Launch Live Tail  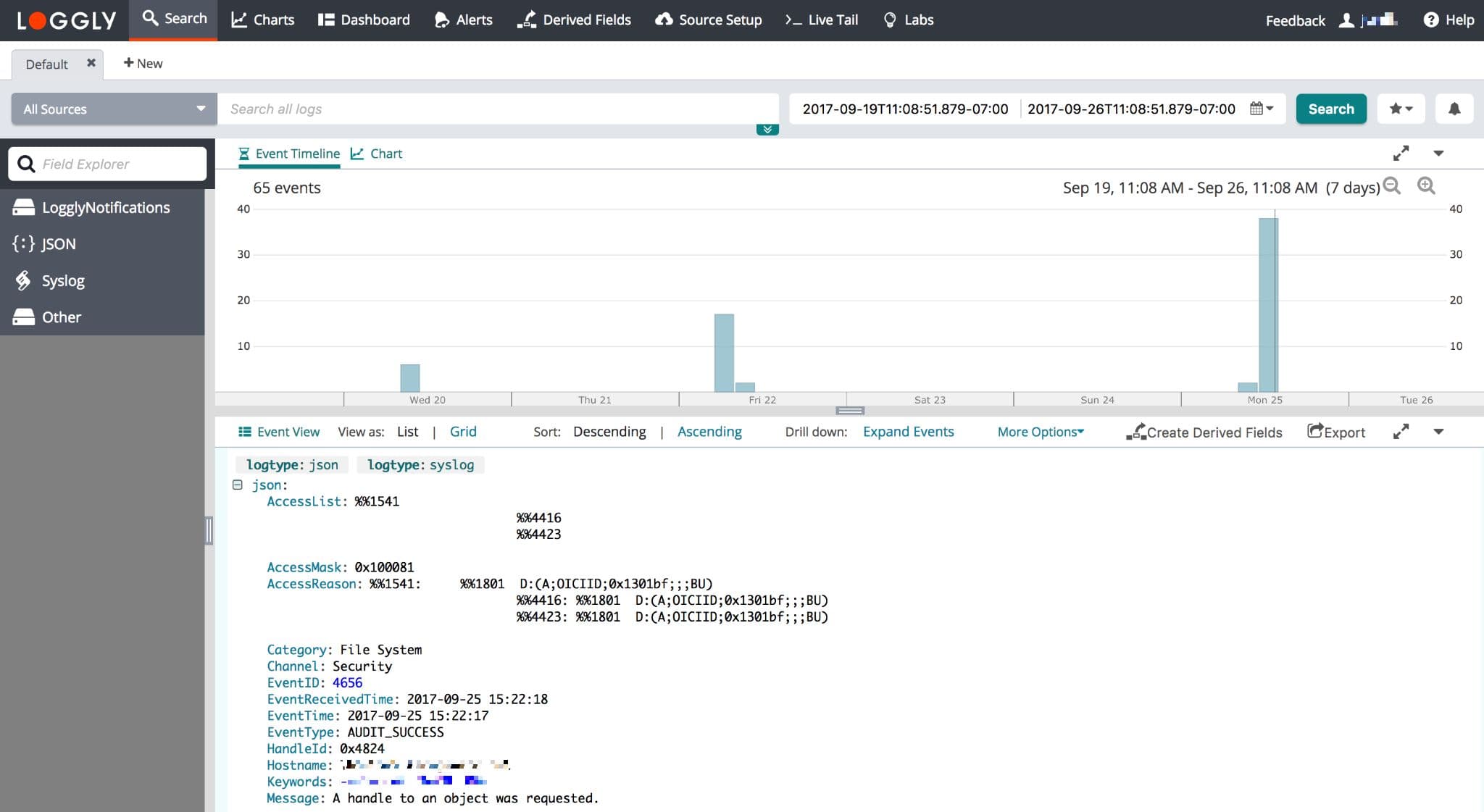820,20
